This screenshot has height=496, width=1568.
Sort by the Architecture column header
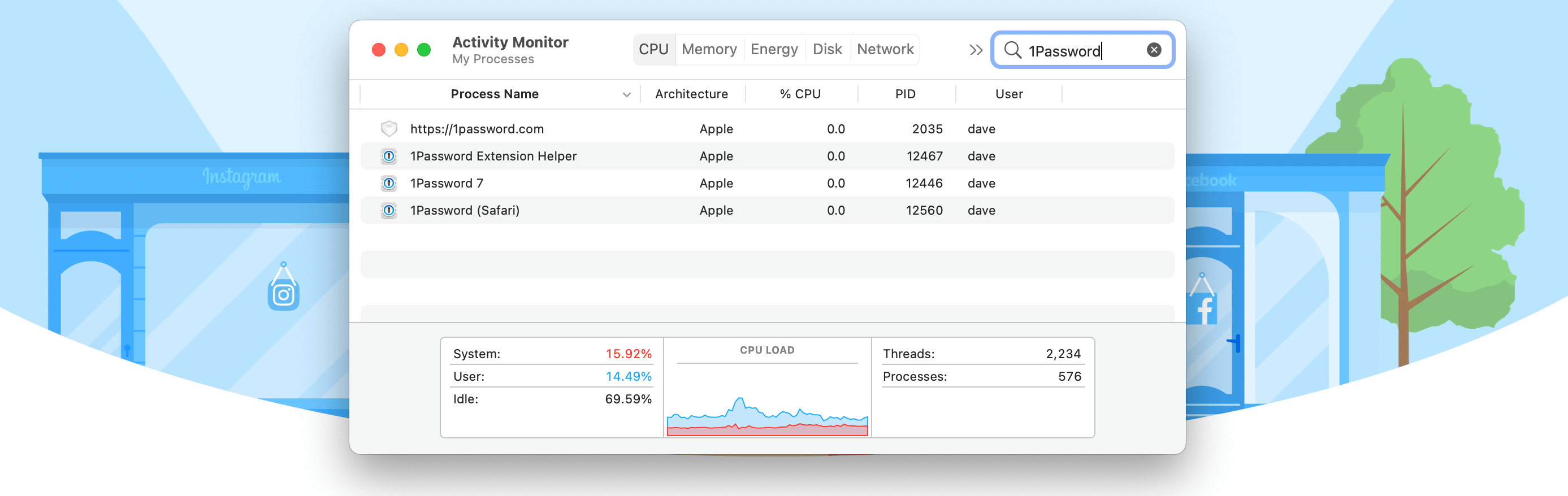tap(691, 94)
